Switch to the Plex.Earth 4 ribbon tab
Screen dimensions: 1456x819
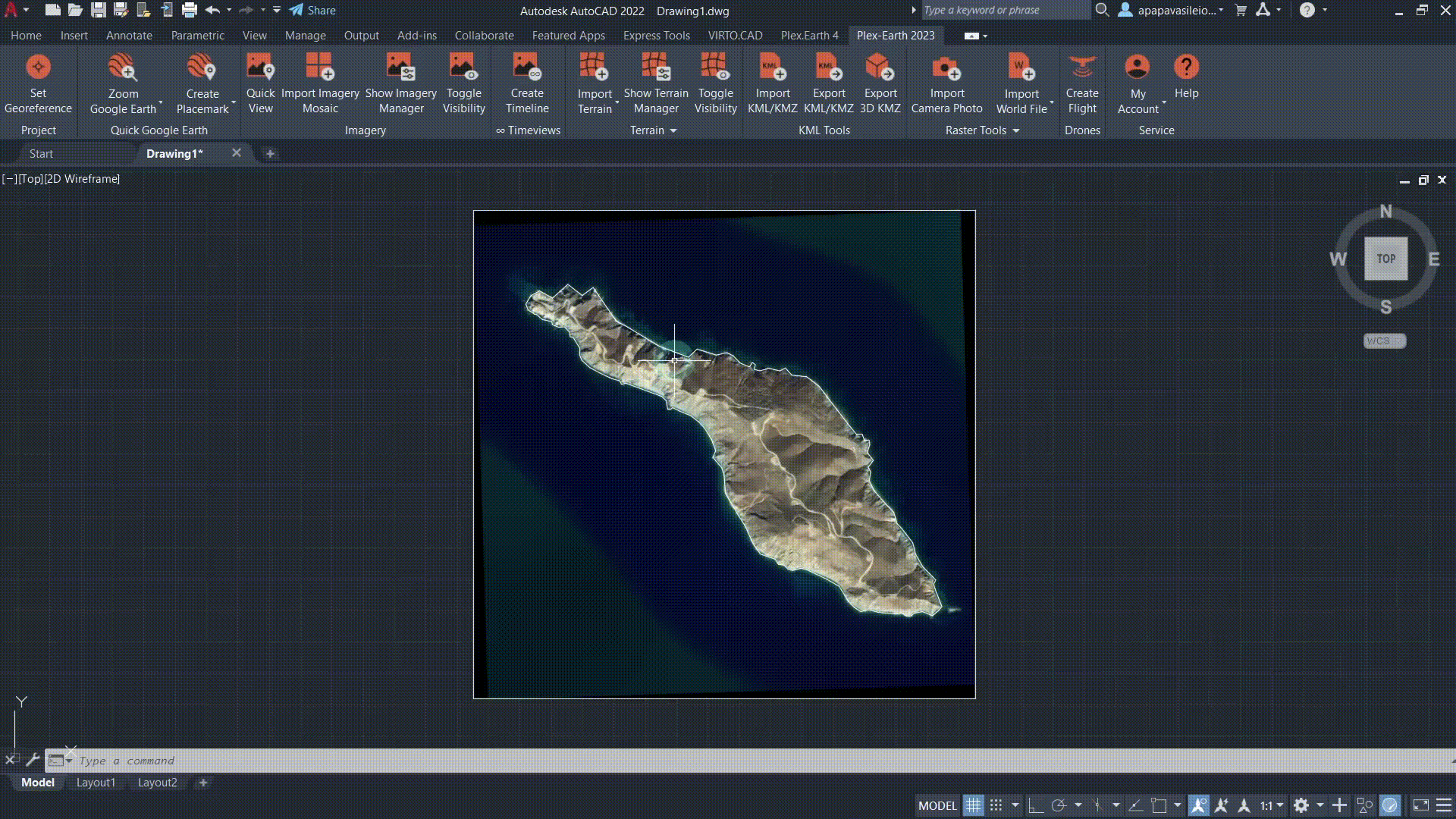(x=809, y=36)
